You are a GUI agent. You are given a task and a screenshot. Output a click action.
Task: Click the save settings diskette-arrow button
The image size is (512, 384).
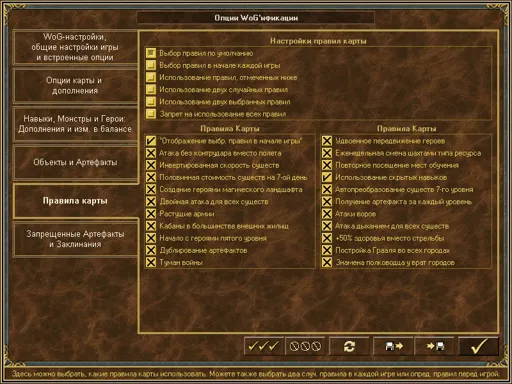(393, 346)
